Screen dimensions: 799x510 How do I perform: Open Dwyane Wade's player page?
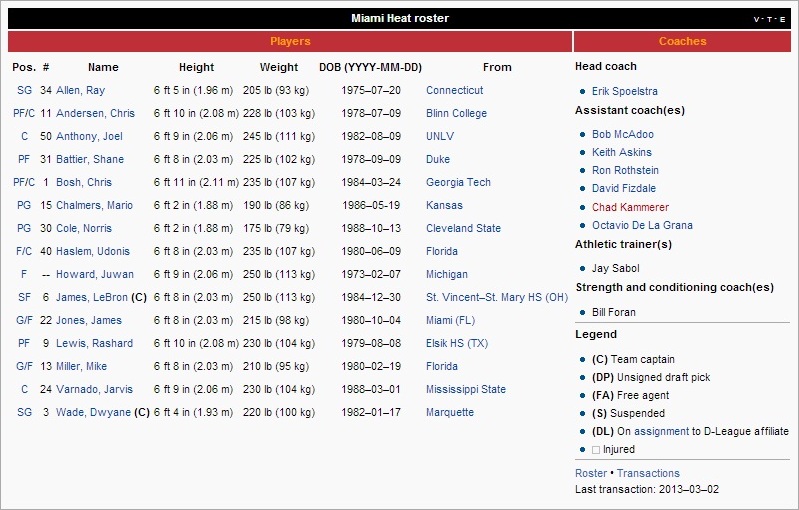coord(93,412)
